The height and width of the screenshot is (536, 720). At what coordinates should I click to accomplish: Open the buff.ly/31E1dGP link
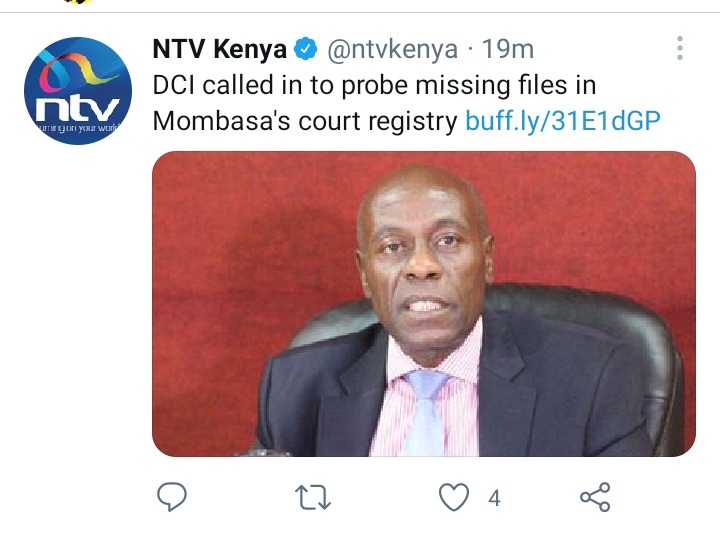click(x=562, y=121)
